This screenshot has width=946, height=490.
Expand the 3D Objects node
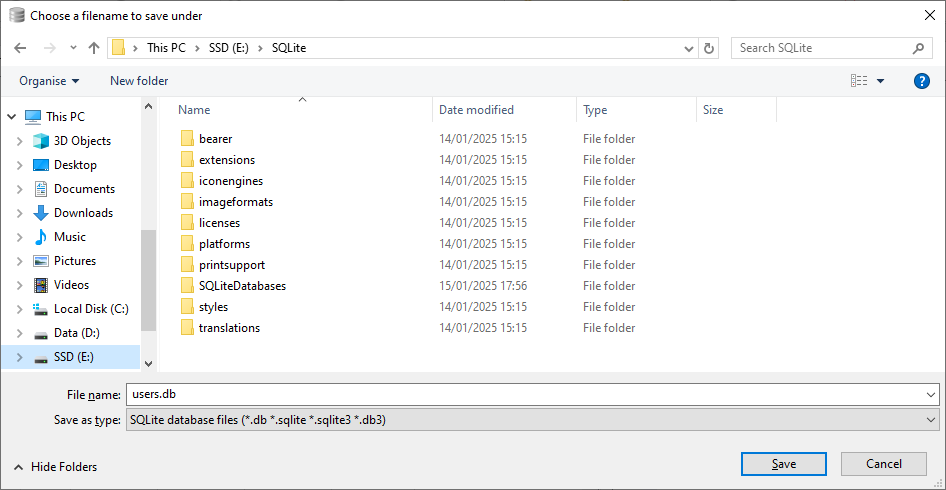coord(20,141)
